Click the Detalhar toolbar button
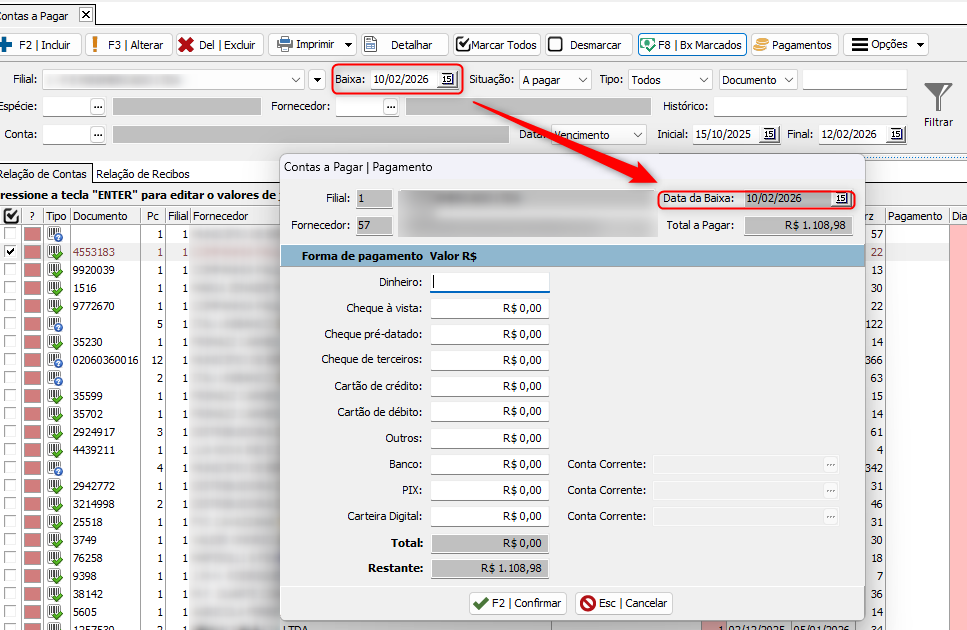 (399, 45)
